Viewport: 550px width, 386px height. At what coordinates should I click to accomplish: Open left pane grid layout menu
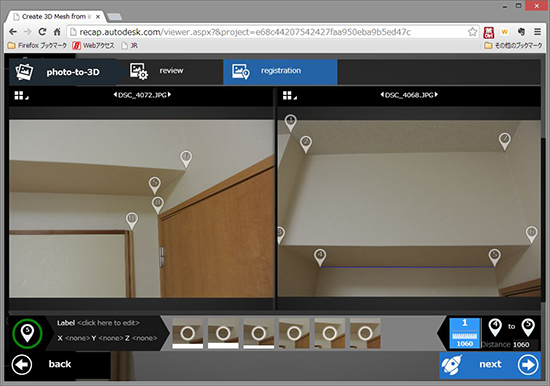[x=21, y=95]
